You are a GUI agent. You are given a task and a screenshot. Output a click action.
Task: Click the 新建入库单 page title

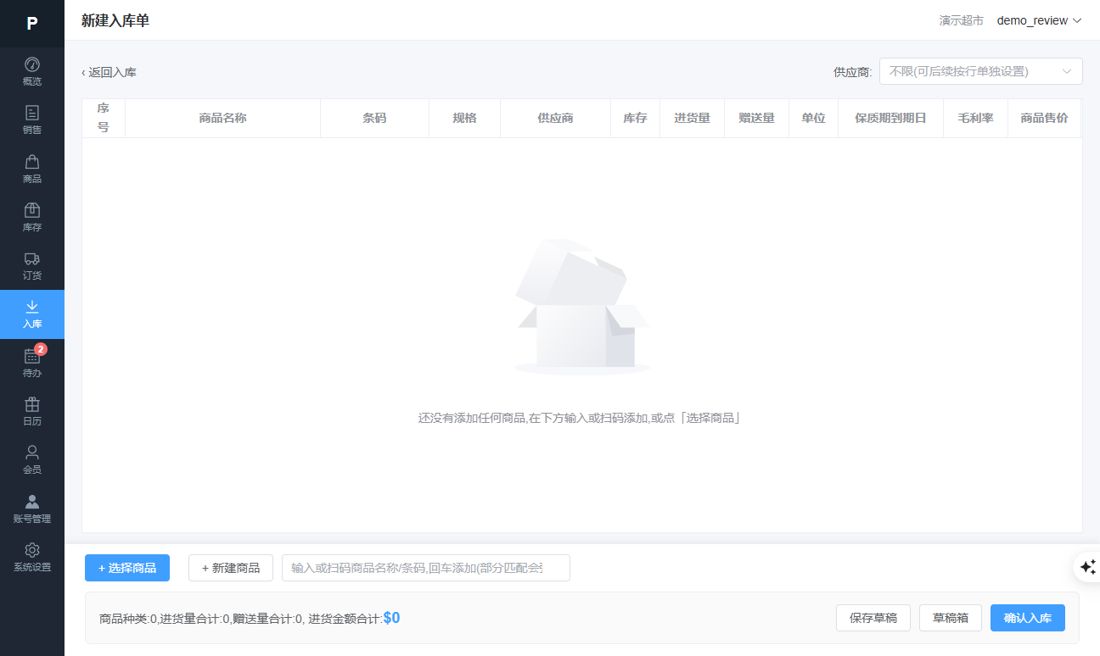[x=115, y=21]
